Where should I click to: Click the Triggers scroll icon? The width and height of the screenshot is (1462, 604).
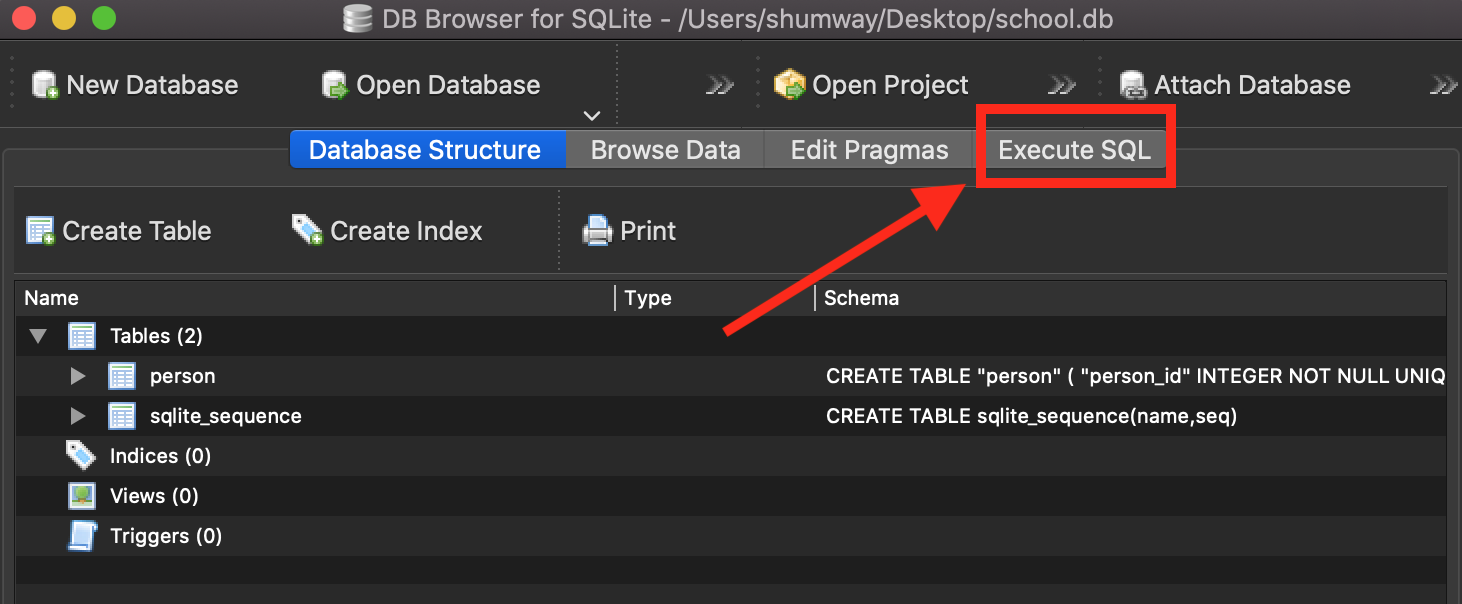point(82,536)
